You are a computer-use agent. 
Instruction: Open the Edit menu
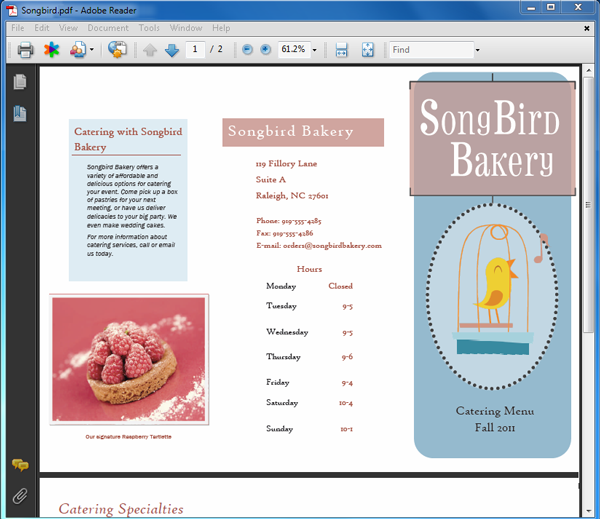pos(42,28)
